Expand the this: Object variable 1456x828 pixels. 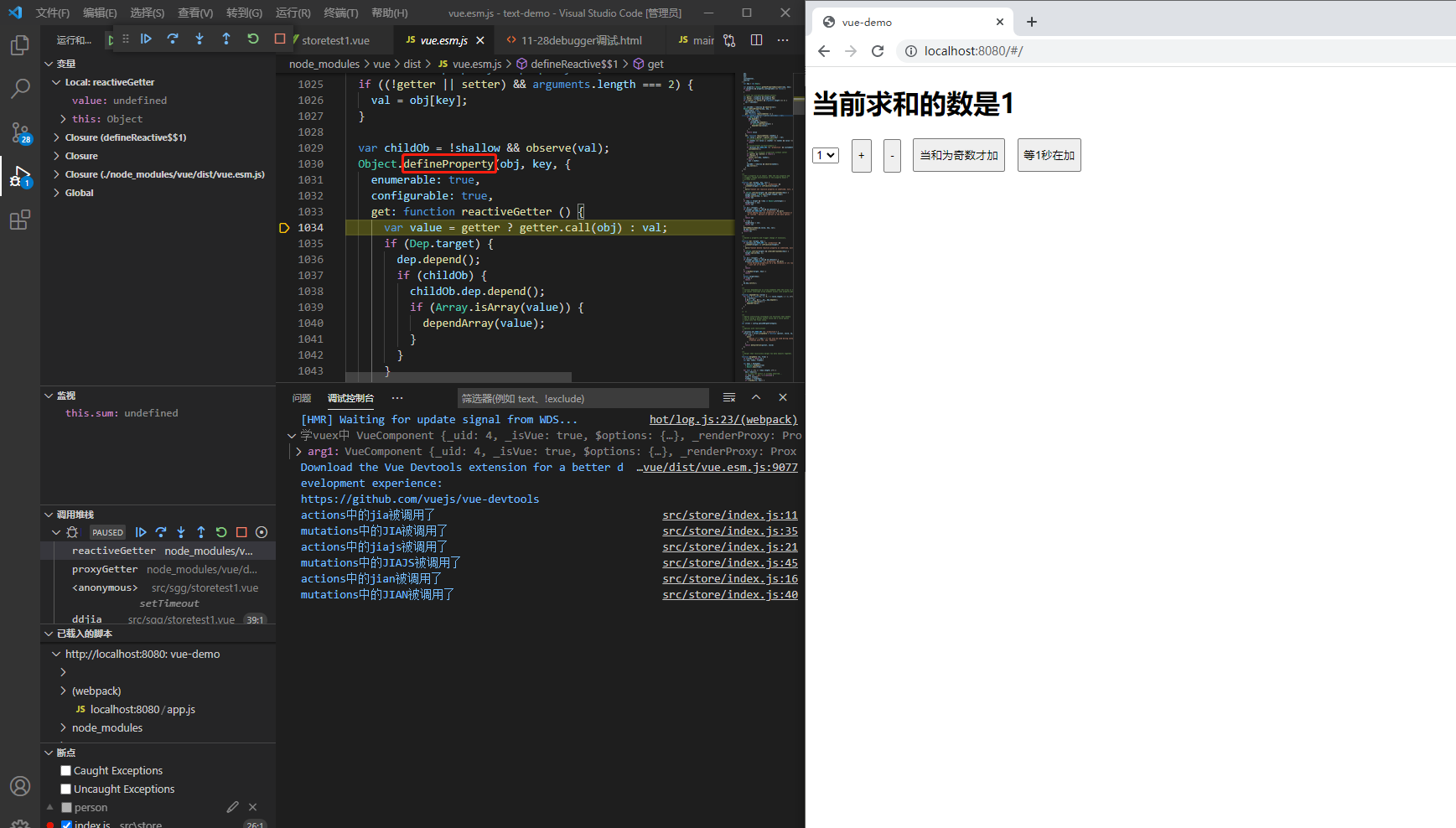coord(63,119)
